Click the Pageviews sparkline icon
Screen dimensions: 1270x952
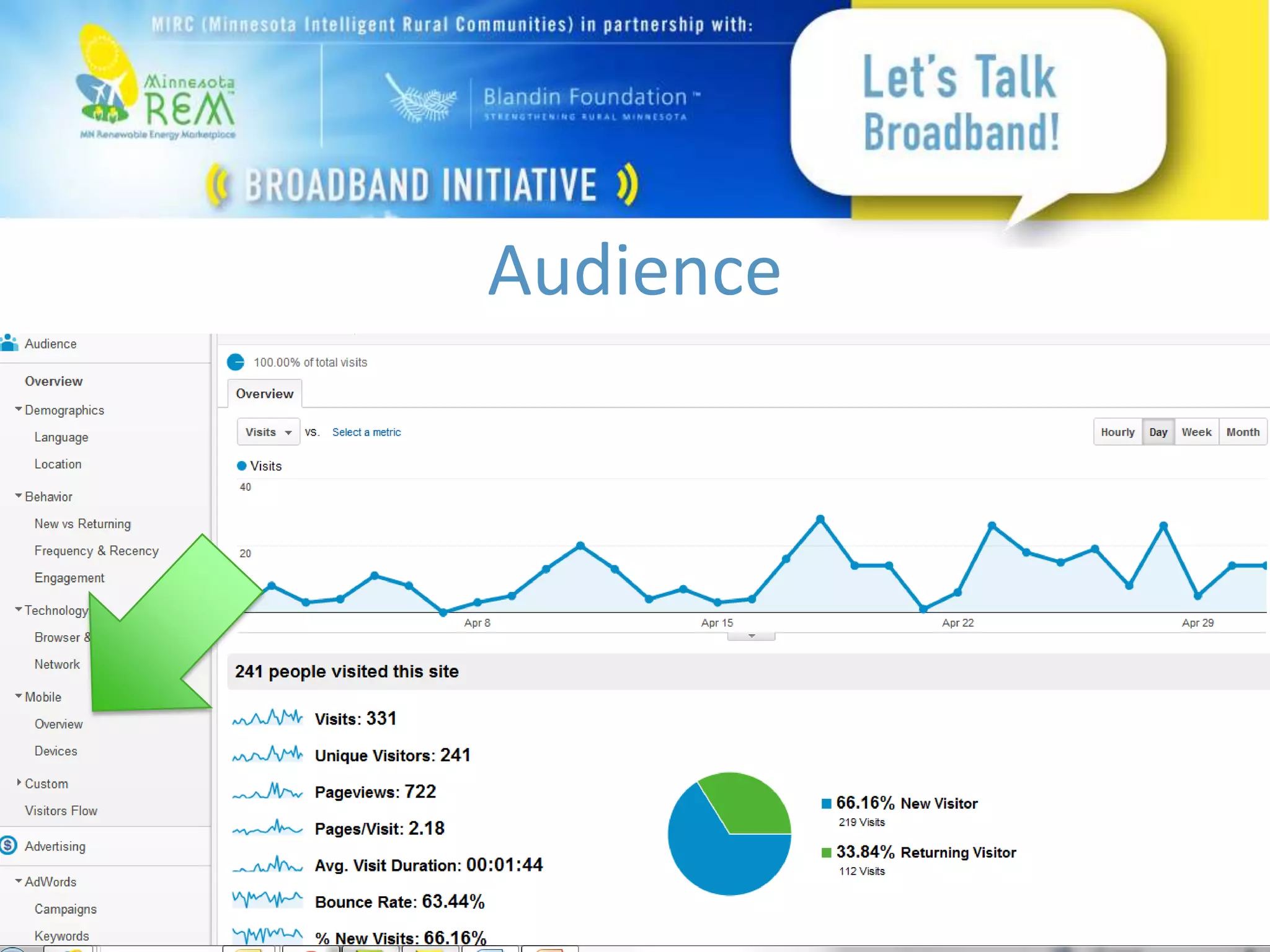click(267, 791)
